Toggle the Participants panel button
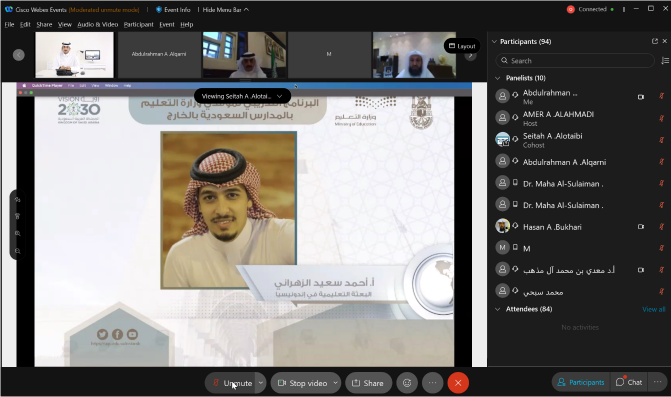Viewport: 671px width, 397px height. (x=581, y=382)
